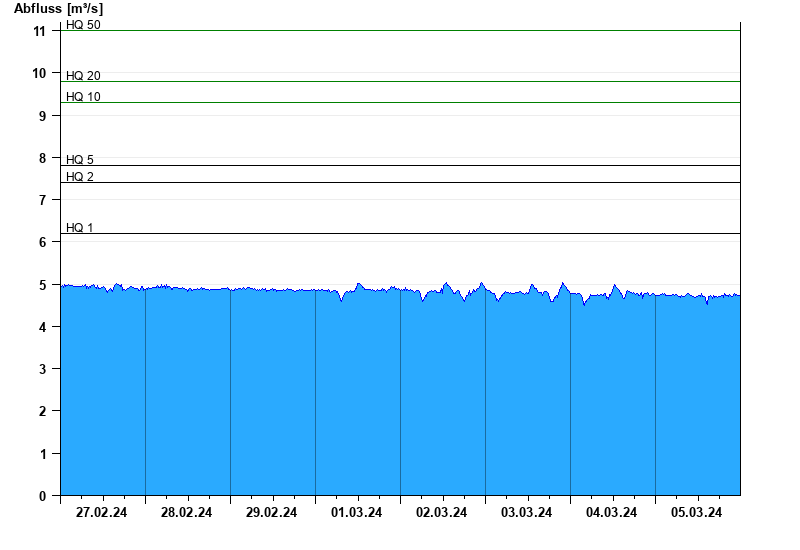The width and height of the screenshot is (800, 550).
Task: Click the 29.02.24 date label
Action: [271, 512]
